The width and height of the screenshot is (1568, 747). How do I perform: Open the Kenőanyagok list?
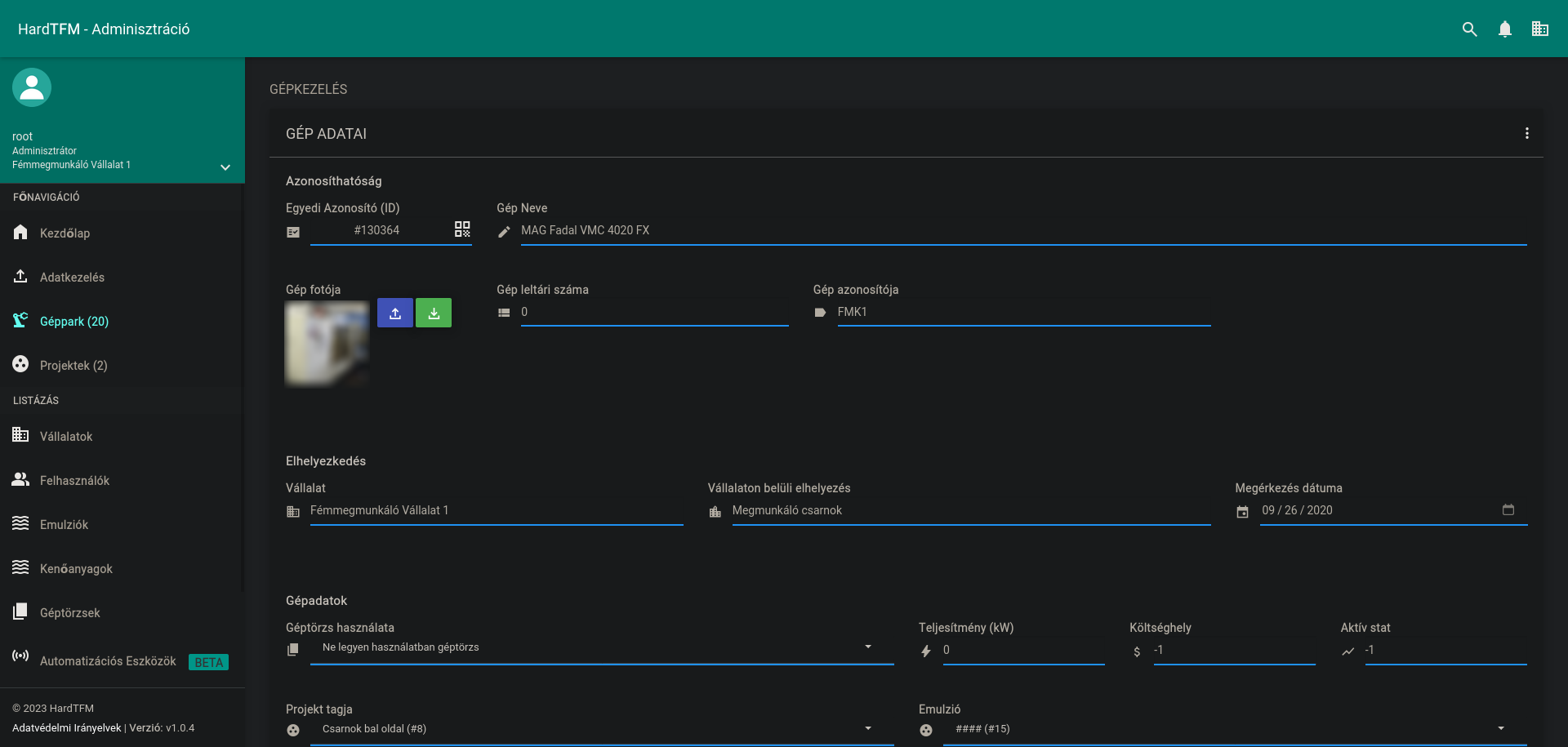(76, 568)
